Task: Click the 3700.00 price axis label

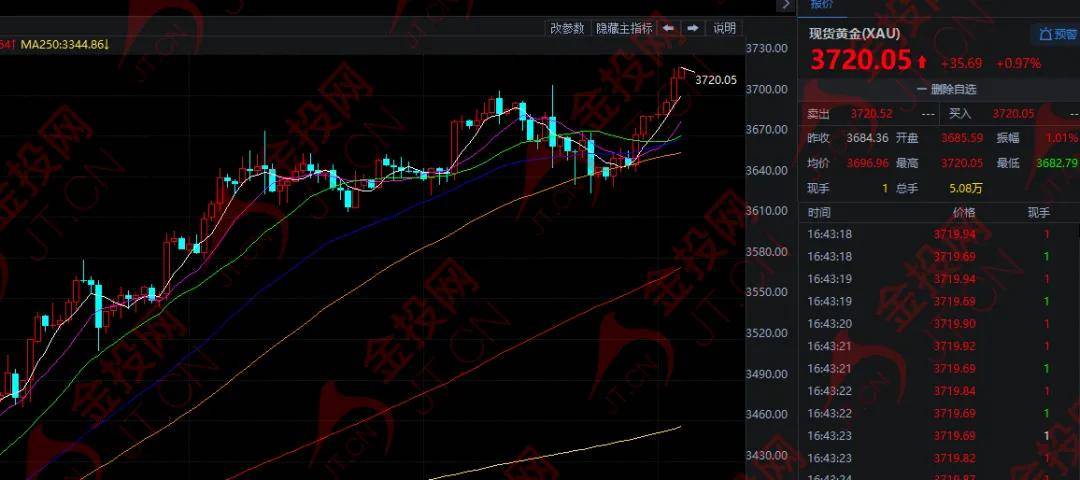Action: point(767,89)
